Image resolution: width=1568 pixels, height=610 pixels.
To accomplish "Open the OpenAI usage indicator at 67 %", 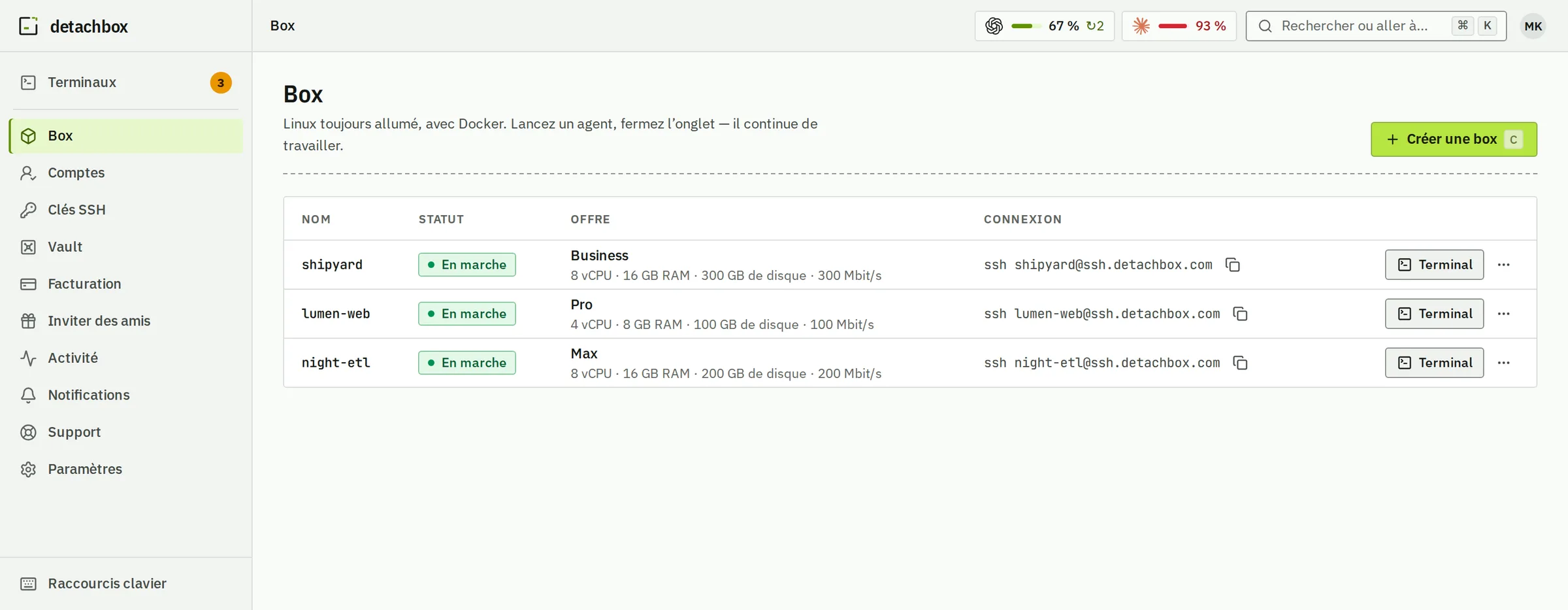I will (x=1044, y=26).
